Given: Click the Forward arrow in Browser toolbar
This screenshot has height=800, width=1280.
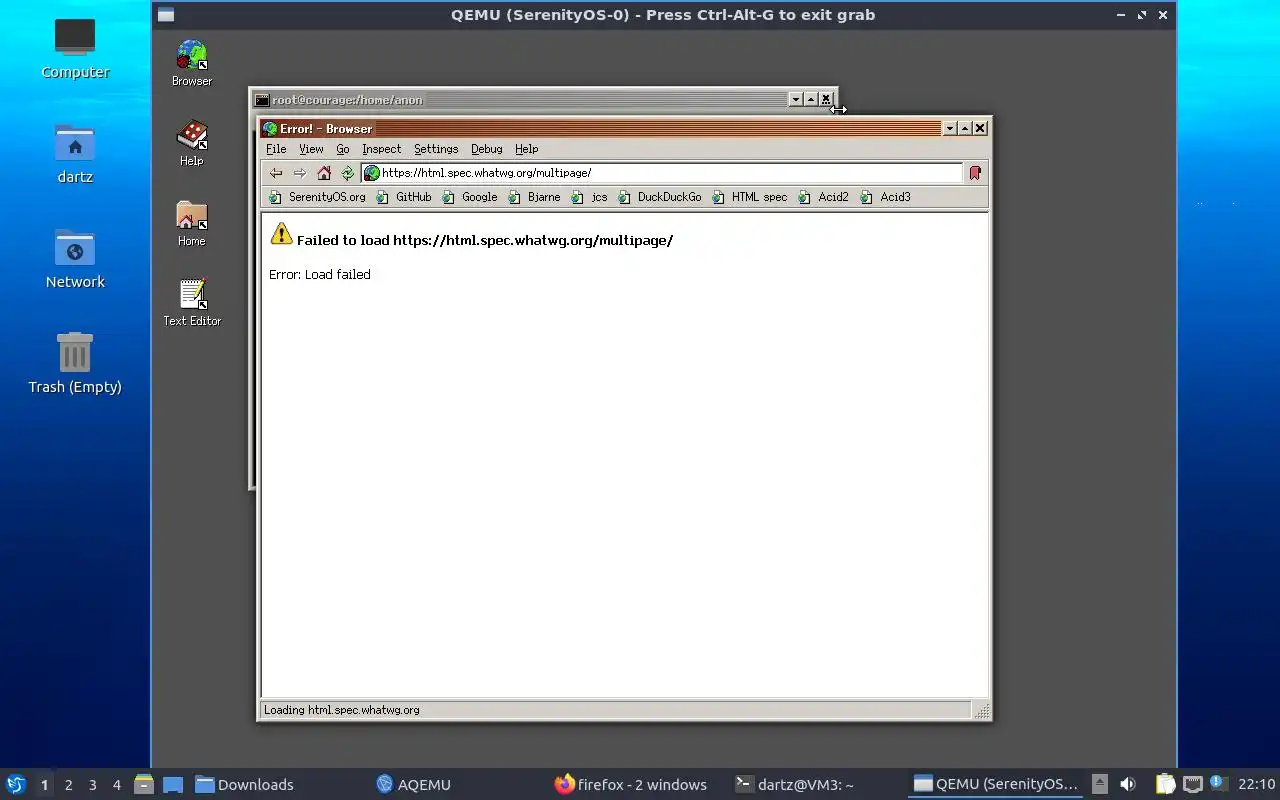Looking at the screenshot, I should (x=300, y=173).
